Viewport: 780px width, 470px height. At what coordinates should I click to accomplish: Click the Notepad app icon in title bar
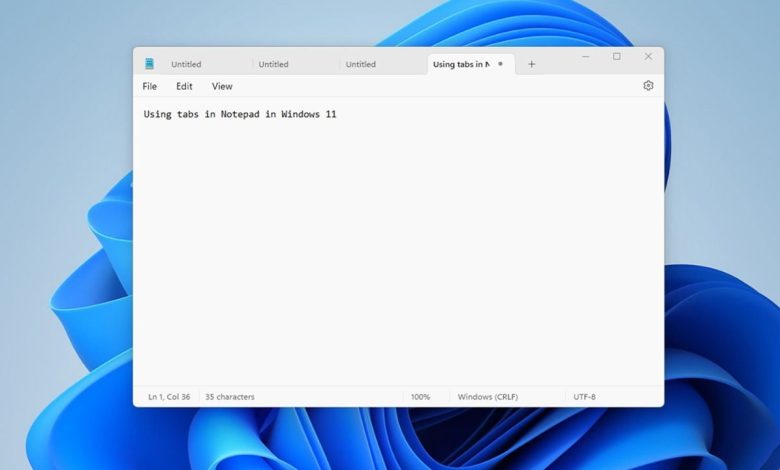149,64
